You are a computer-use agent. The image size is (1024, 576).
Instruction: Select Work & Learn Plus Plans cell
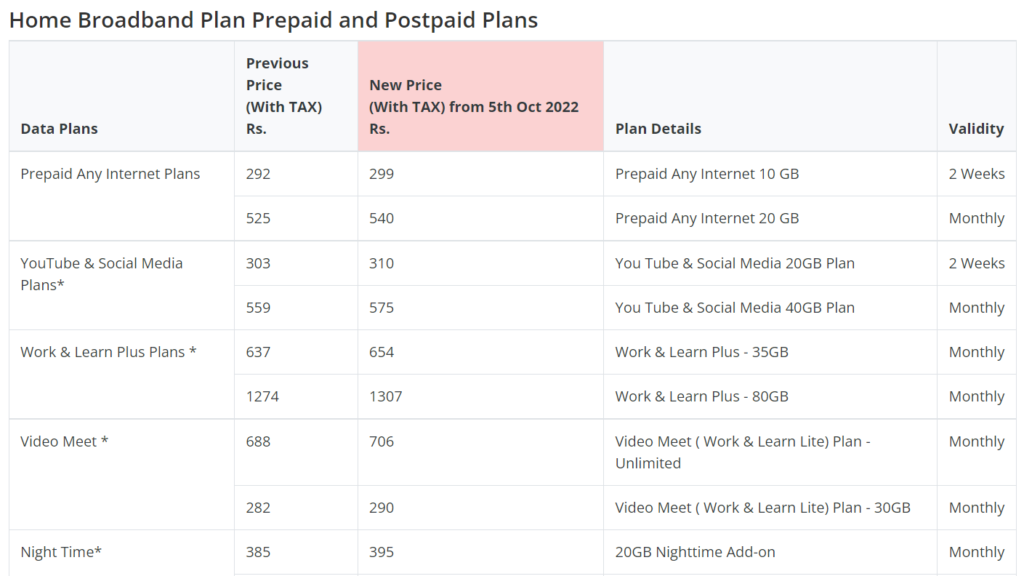pyautogui.click(x=121, y=374)
